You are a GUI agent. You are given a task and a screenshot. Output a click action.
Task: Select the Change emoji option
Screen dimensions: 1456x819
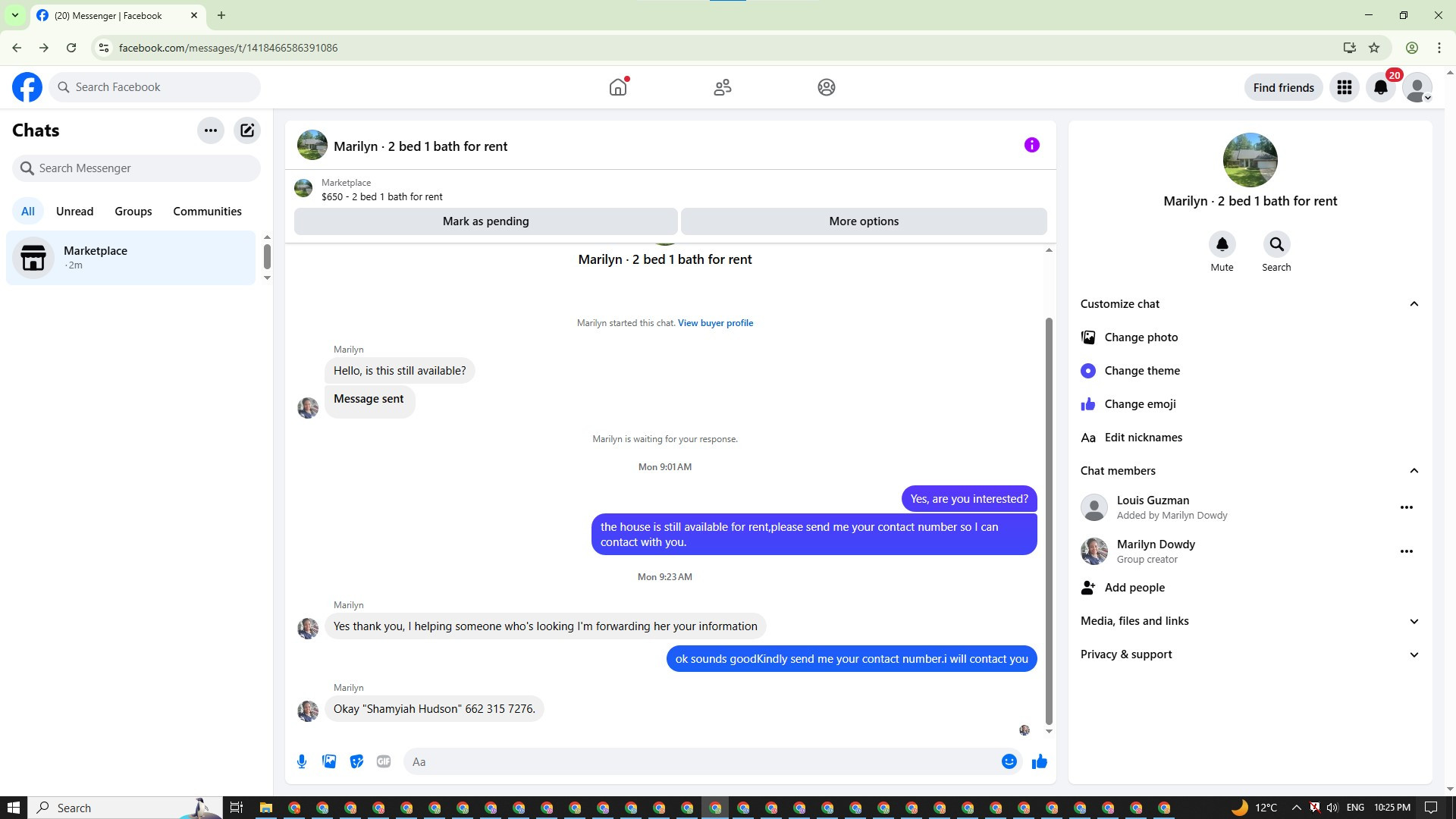pos(1250,404)
